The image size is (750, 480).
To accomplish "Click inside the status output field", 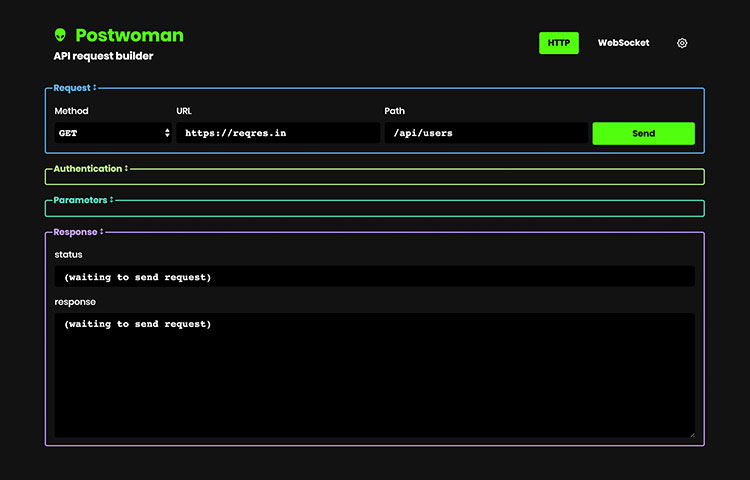I will point(374,276).
